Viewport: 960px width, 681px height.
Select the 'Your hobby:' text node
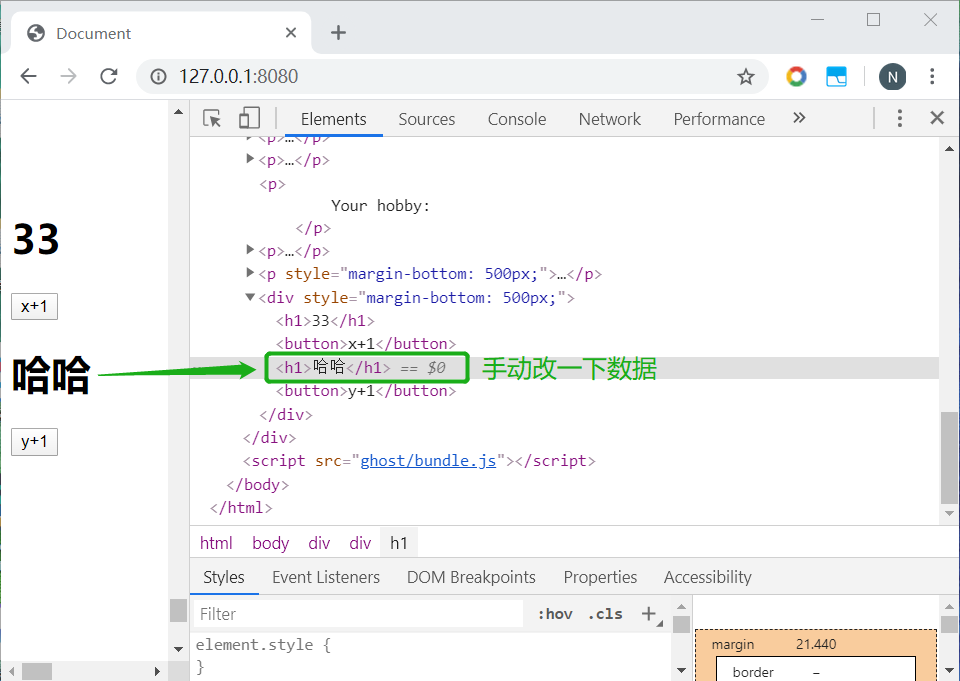380,206
